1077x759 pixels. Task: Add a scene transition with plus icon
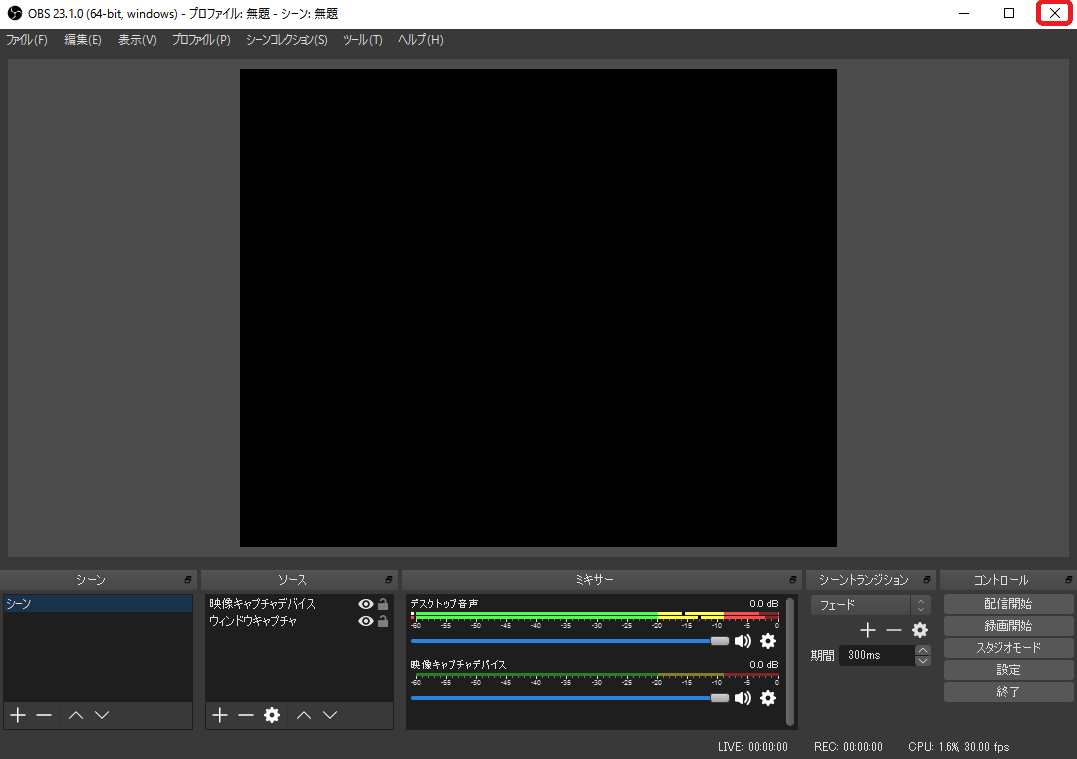867,630
